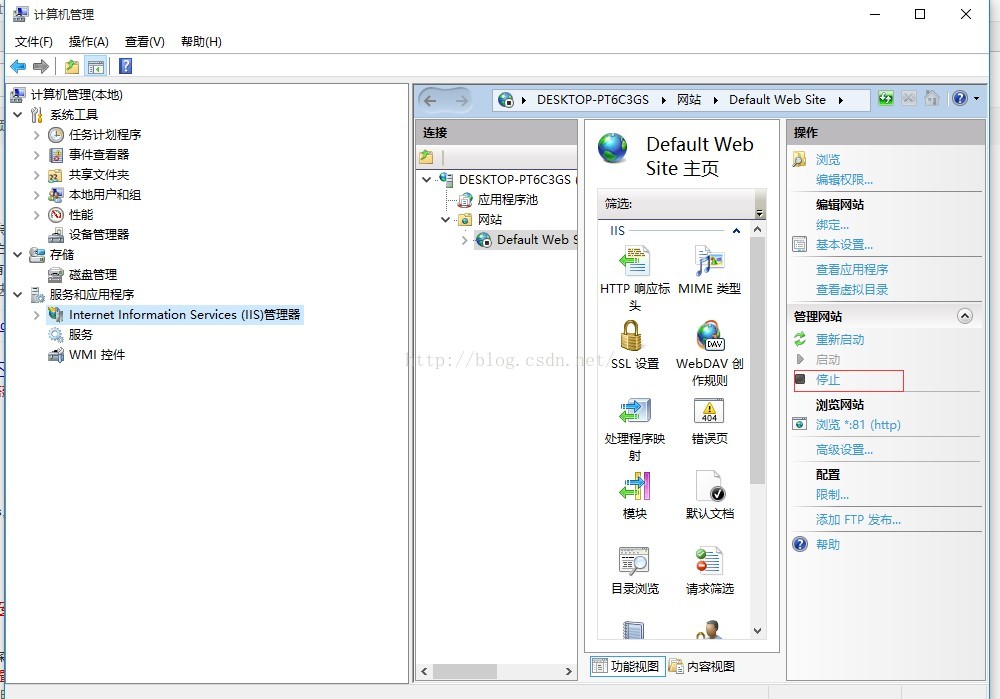
Task: Select WMI 控件 tree item
Action: coord(97,355)
